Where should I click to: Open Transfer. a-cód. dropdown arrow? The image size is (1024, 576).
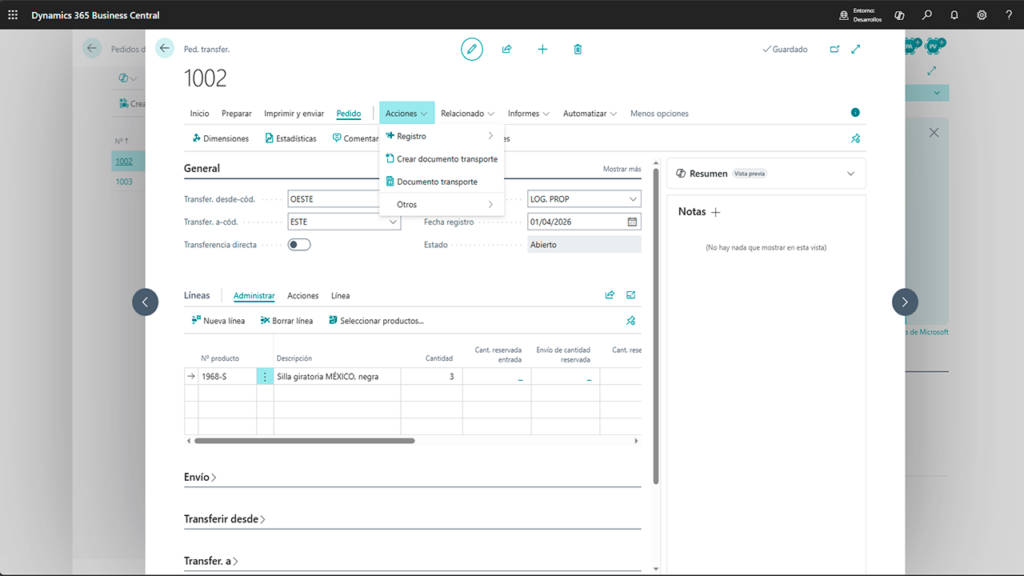392,222
